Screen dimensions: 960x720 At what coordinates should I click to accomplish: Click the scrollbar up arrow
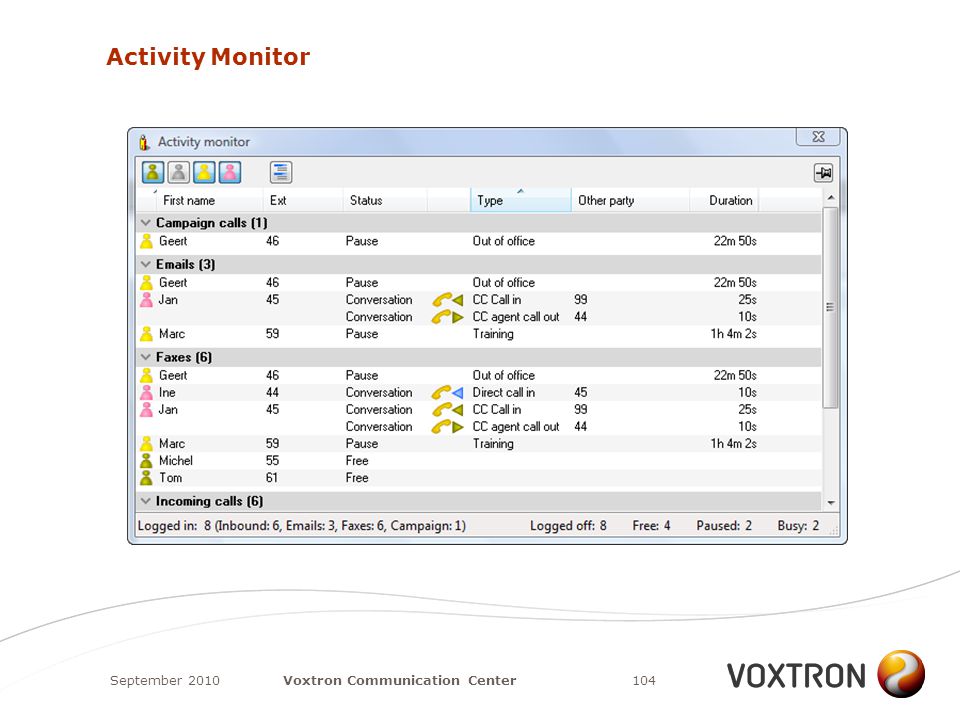831,198
